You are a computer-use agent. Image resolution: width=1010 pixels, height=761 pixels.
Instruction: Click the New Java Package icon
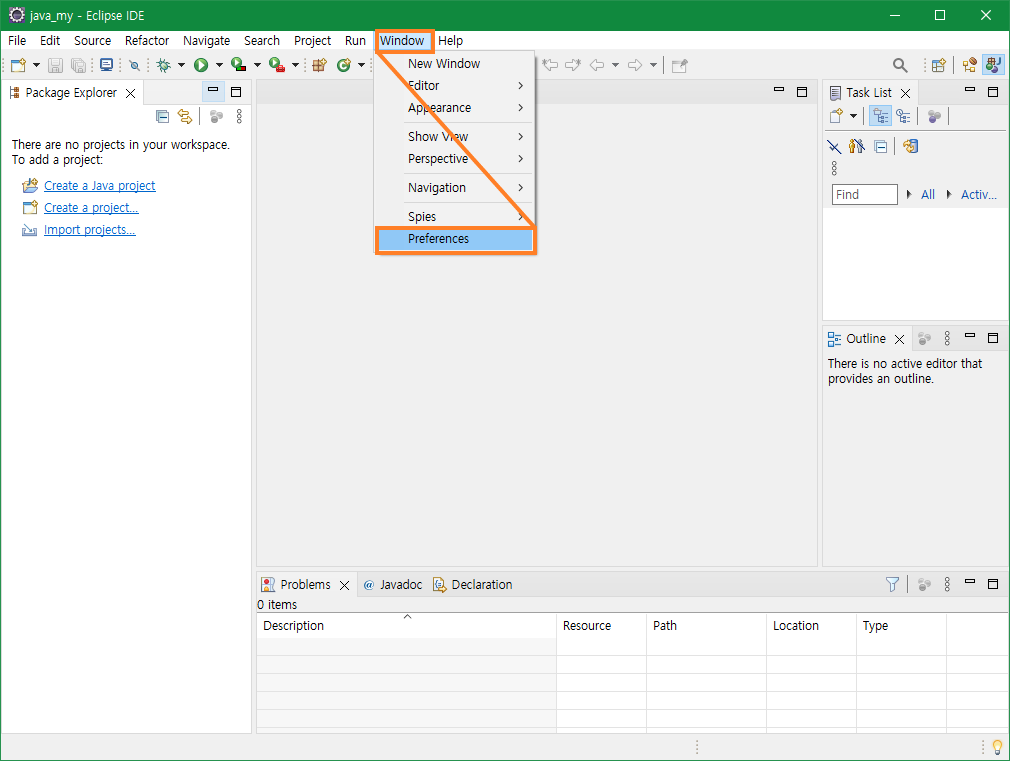319,65
